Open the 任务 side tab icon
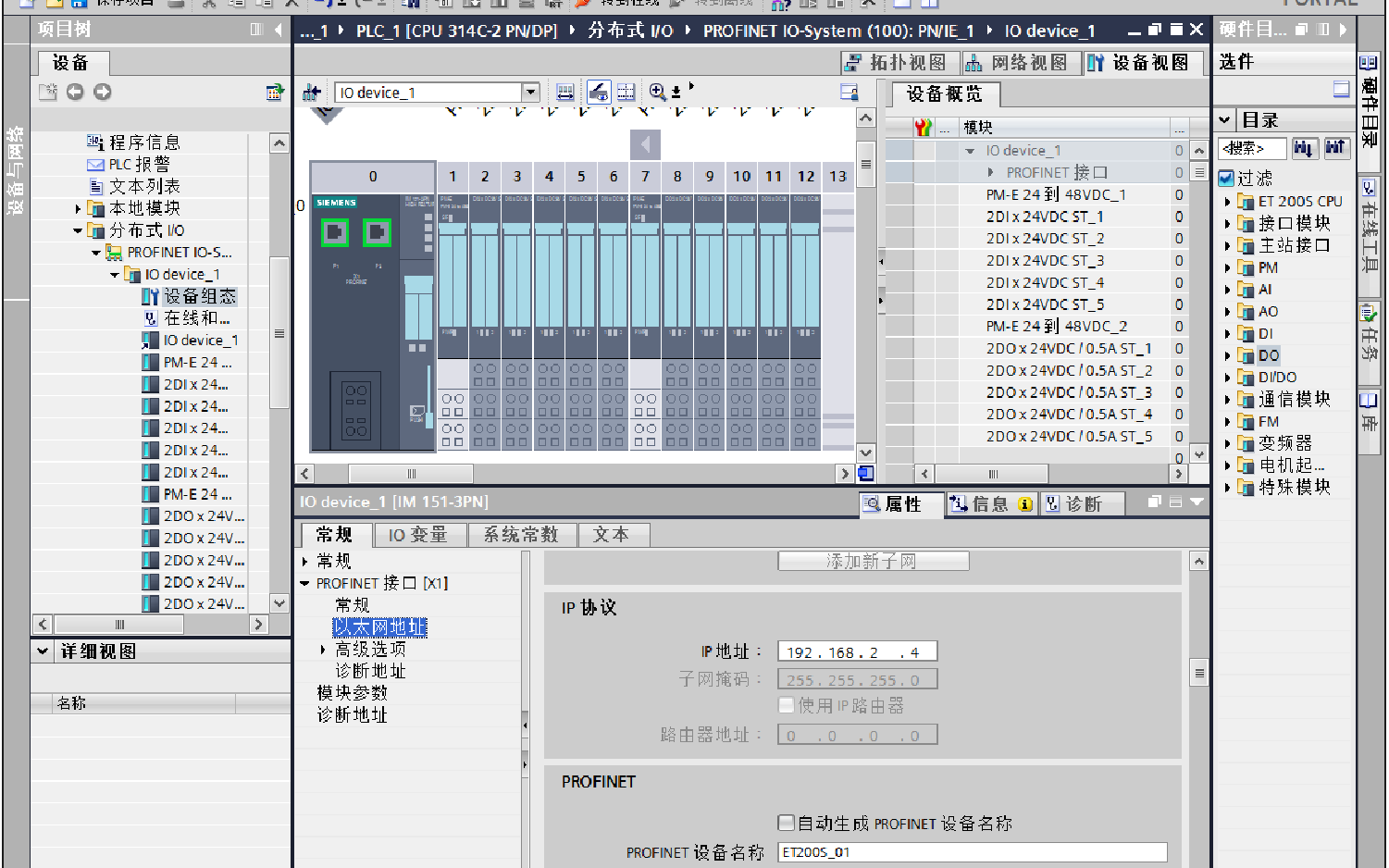The width and height of the screenshot is (1389, 868). click(x=1369, y=313)
